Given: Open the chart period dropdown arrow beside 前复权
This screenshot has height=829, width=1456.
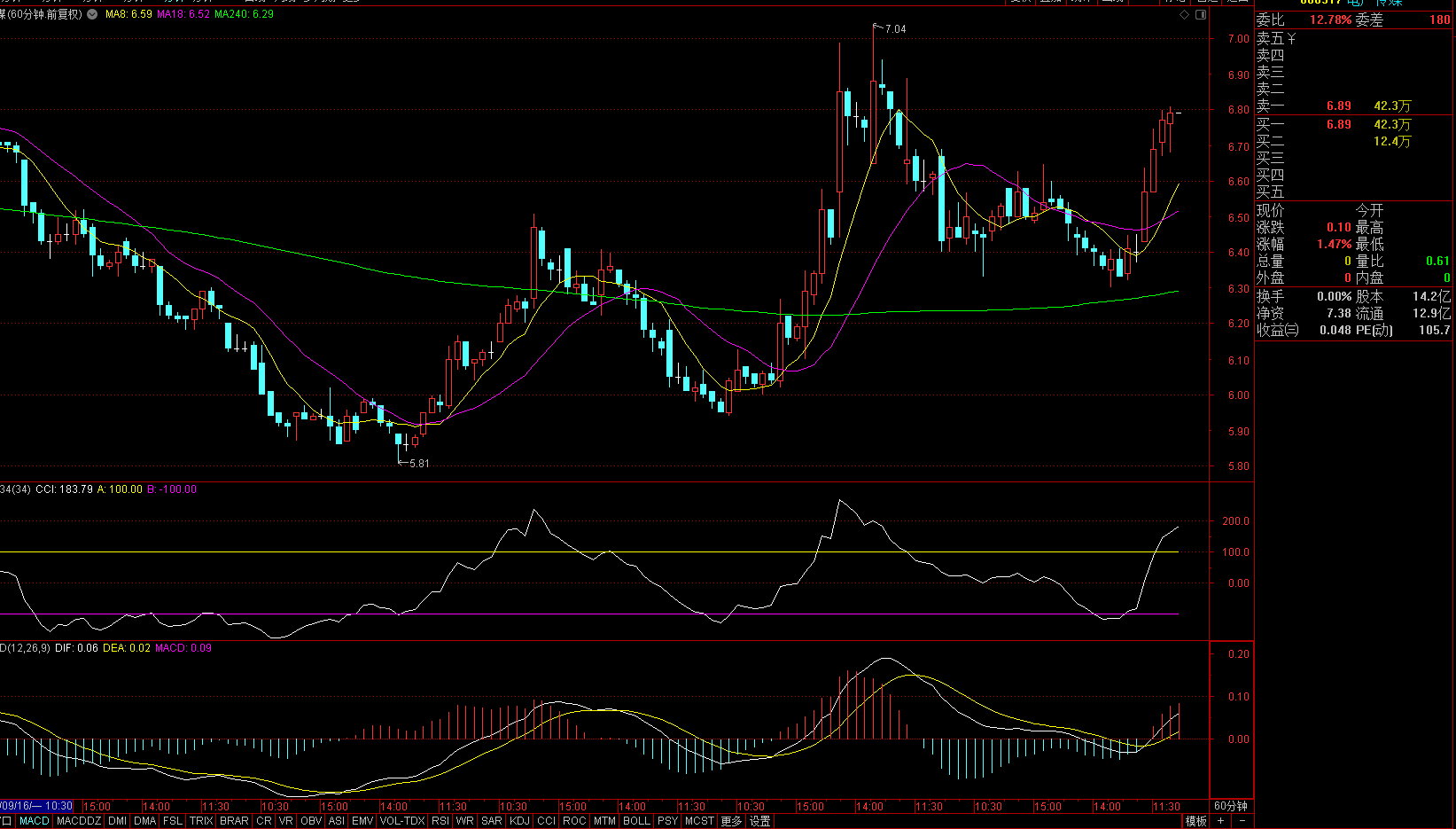Looking at the screenshot, I should pyautogui.click(x=92, y=14).
